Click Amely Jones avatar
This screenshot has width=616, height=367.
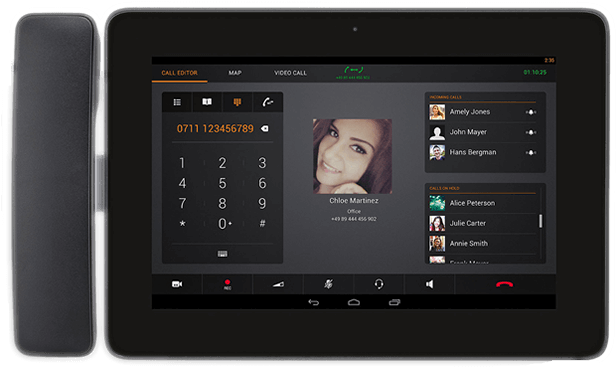point(437,112)
